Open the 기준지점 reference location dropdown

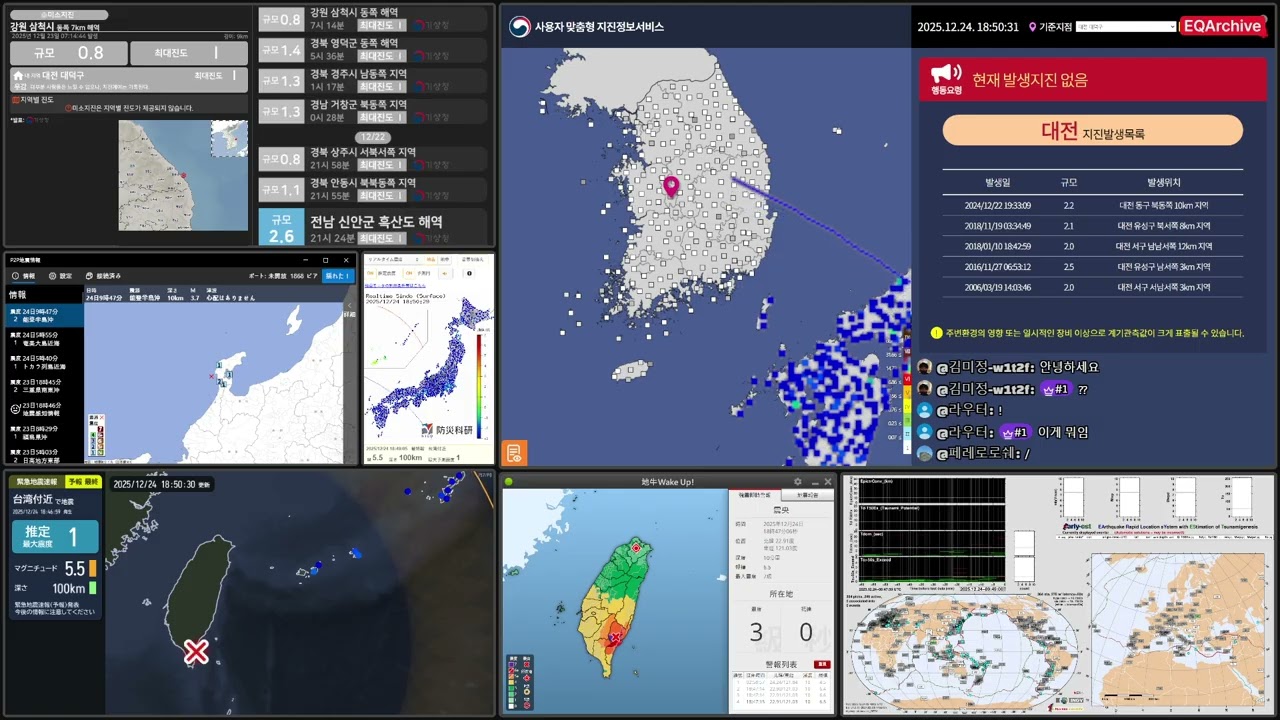1126,27
